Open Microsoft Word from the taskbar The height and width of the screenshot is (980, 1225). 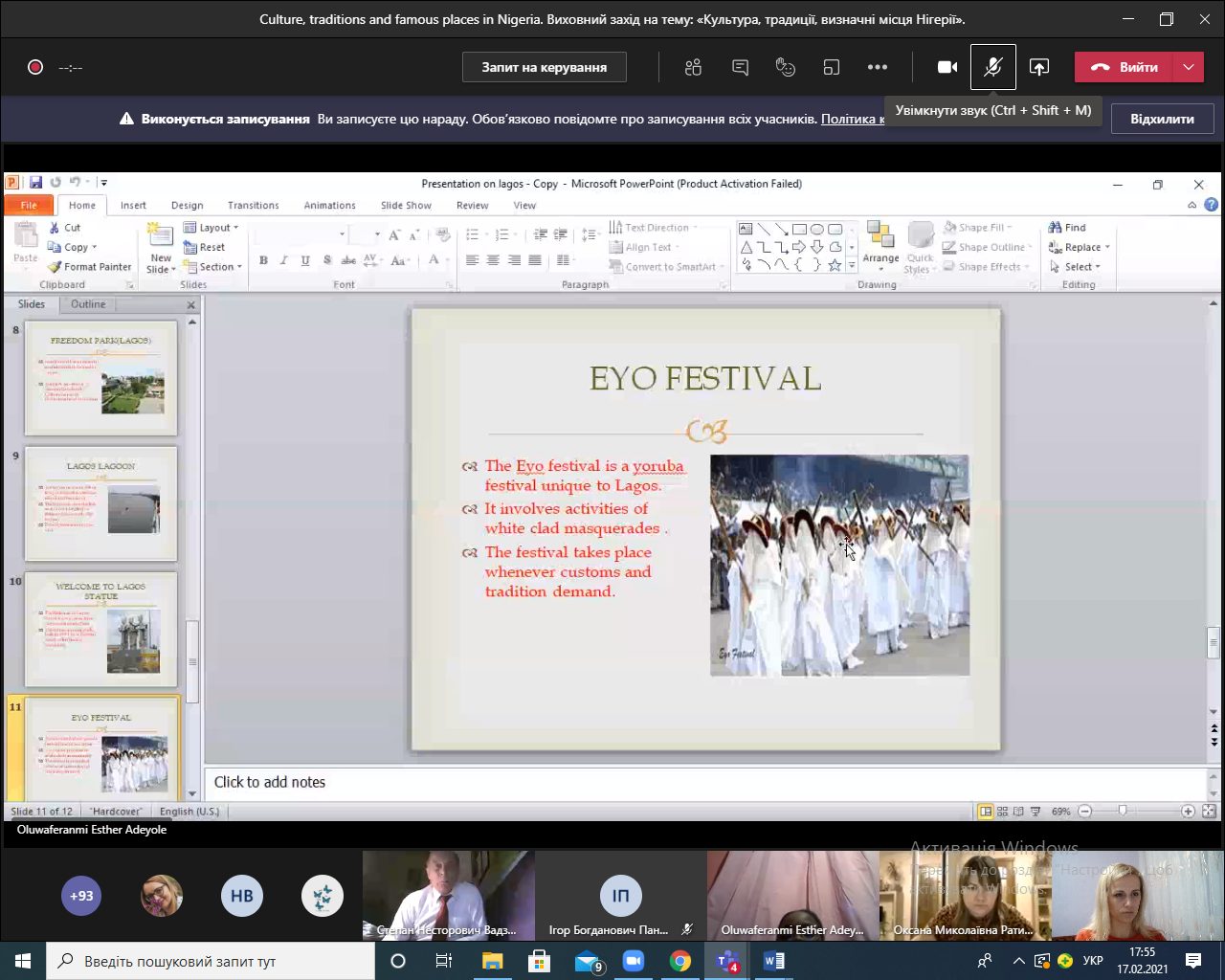(x=773, y=961)
